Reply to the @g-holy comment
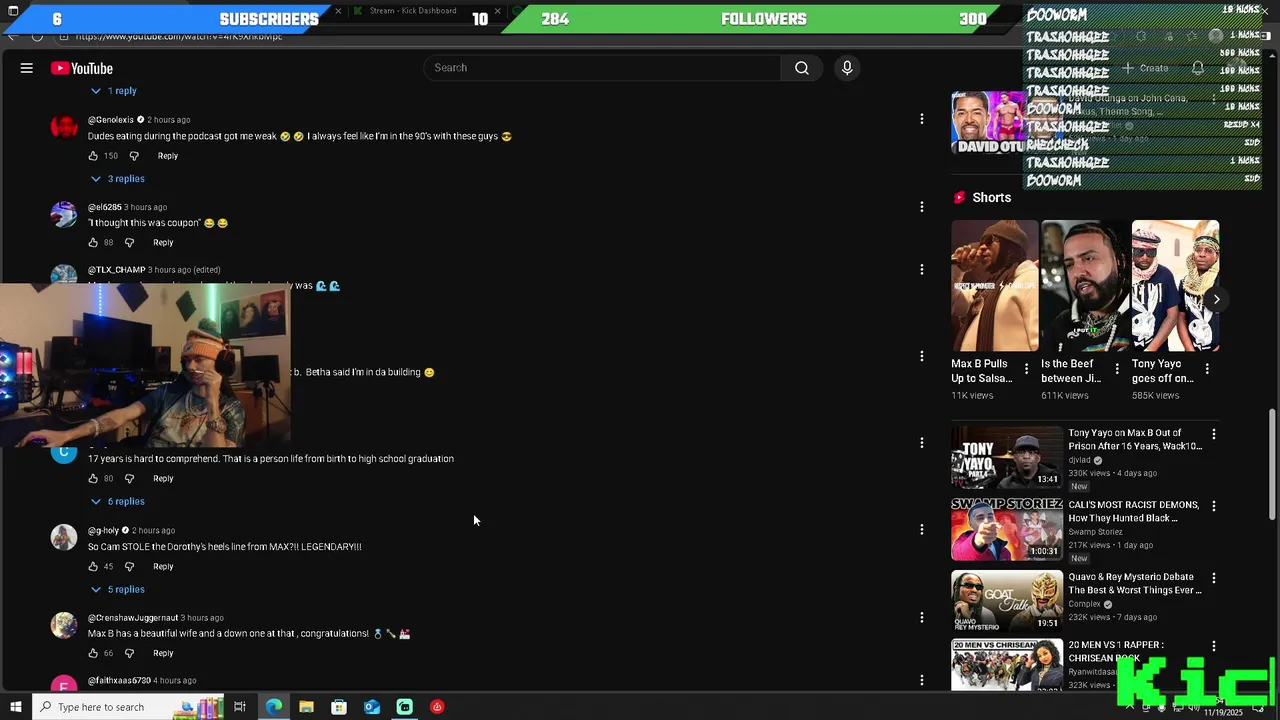The width and height of the screenshot is (1280, 720). (163, 567)
